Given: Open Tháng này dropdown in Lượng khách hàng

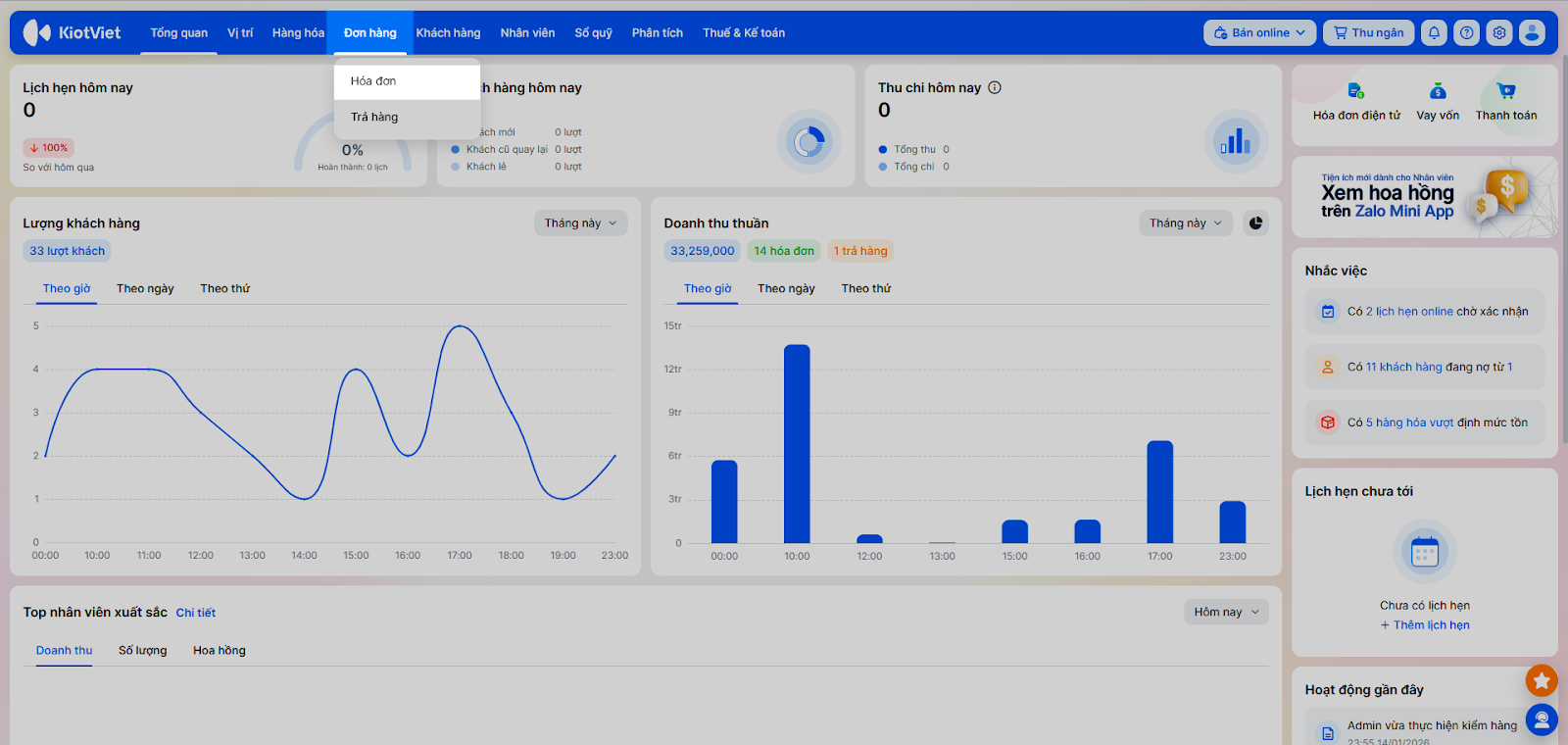Looking at the screenshot, I should 580,223.
